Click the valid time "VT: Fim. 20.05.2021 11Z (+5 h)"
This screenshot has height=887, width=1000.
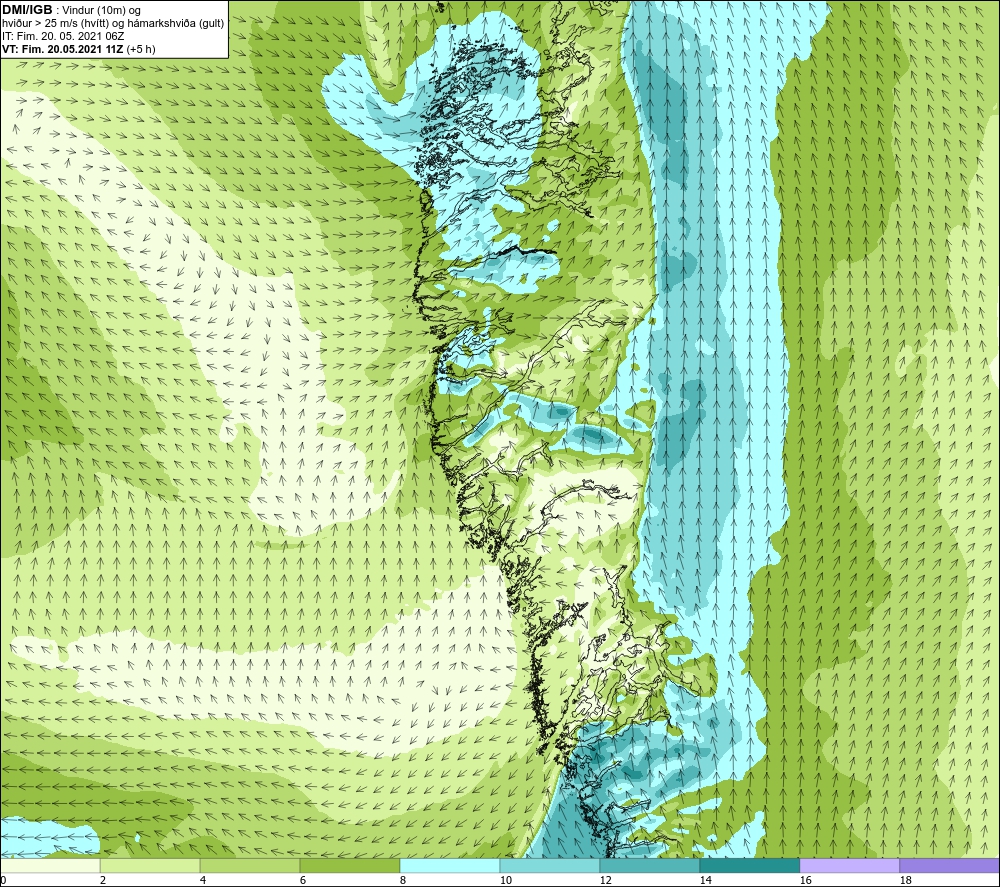coord(78,49)
